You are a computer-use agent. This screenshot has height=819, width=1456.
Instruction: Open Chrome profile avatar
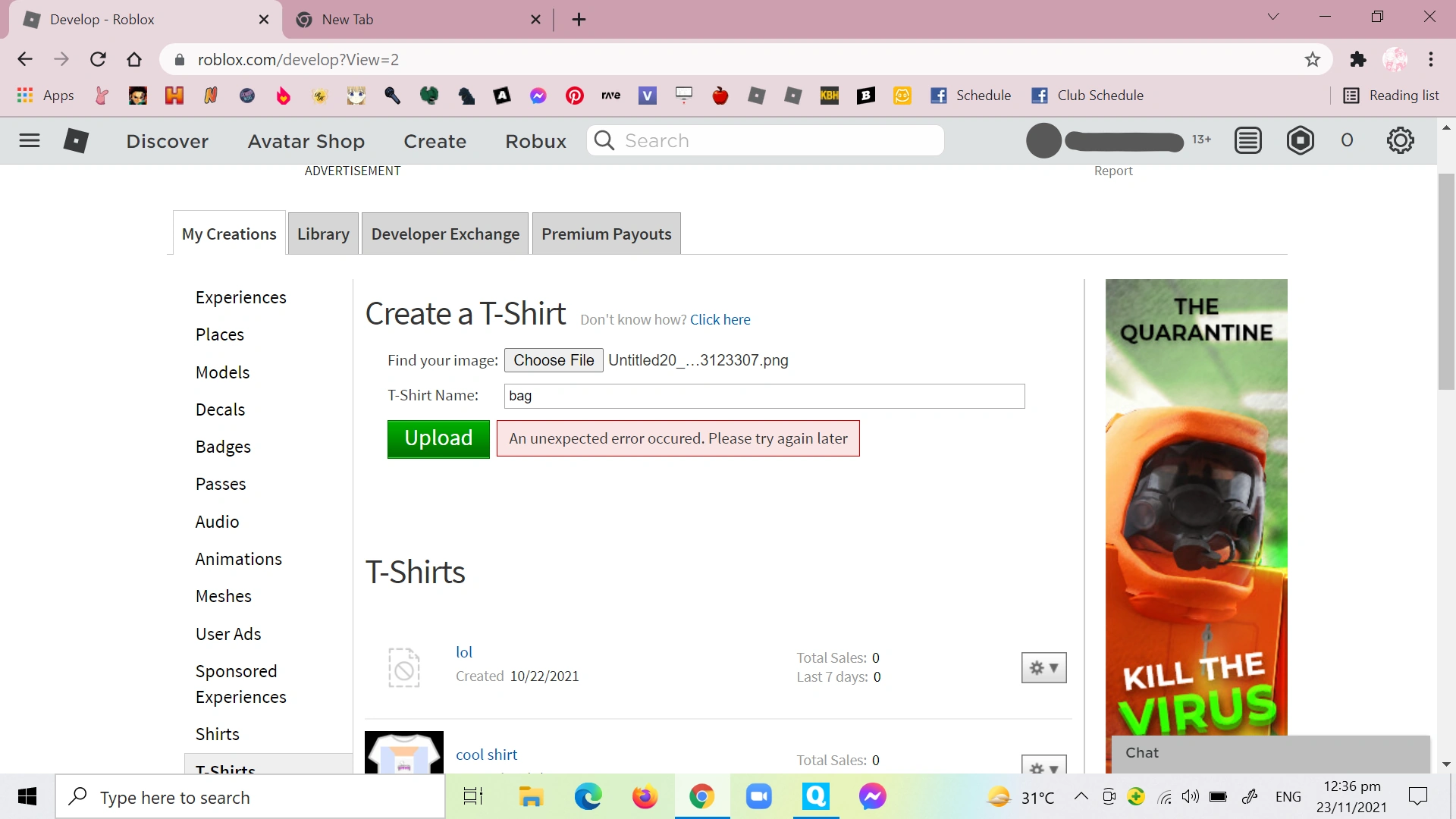[1395, 59]
